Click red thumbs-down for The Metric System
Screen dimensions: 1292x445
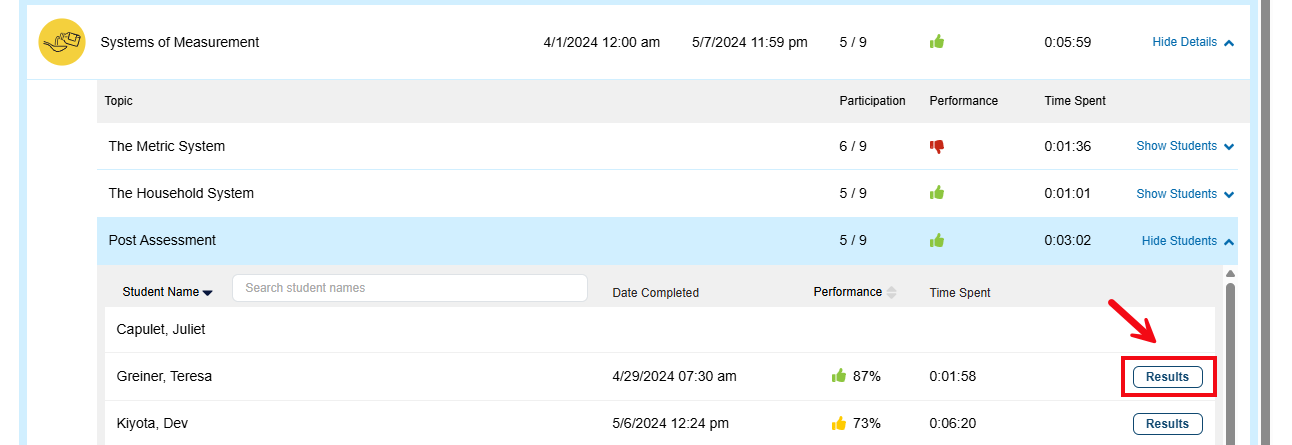tap(937, 146)
